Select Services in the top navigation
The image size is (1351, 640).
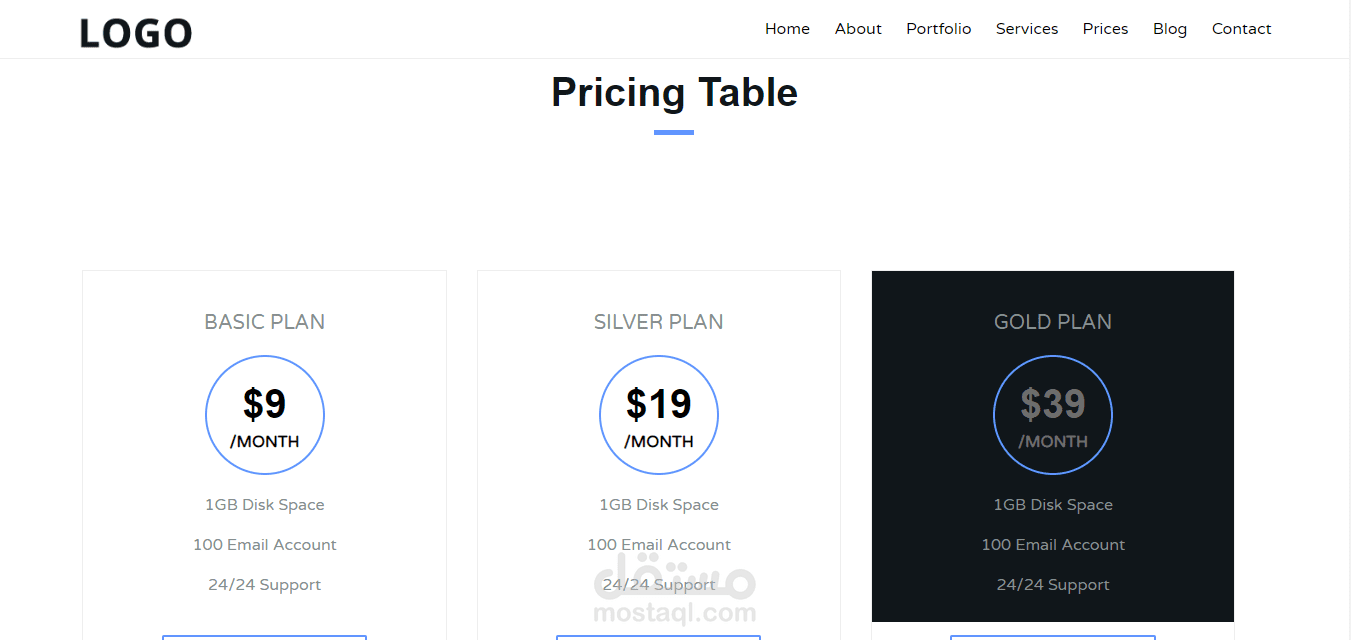tap(1026, 29)
